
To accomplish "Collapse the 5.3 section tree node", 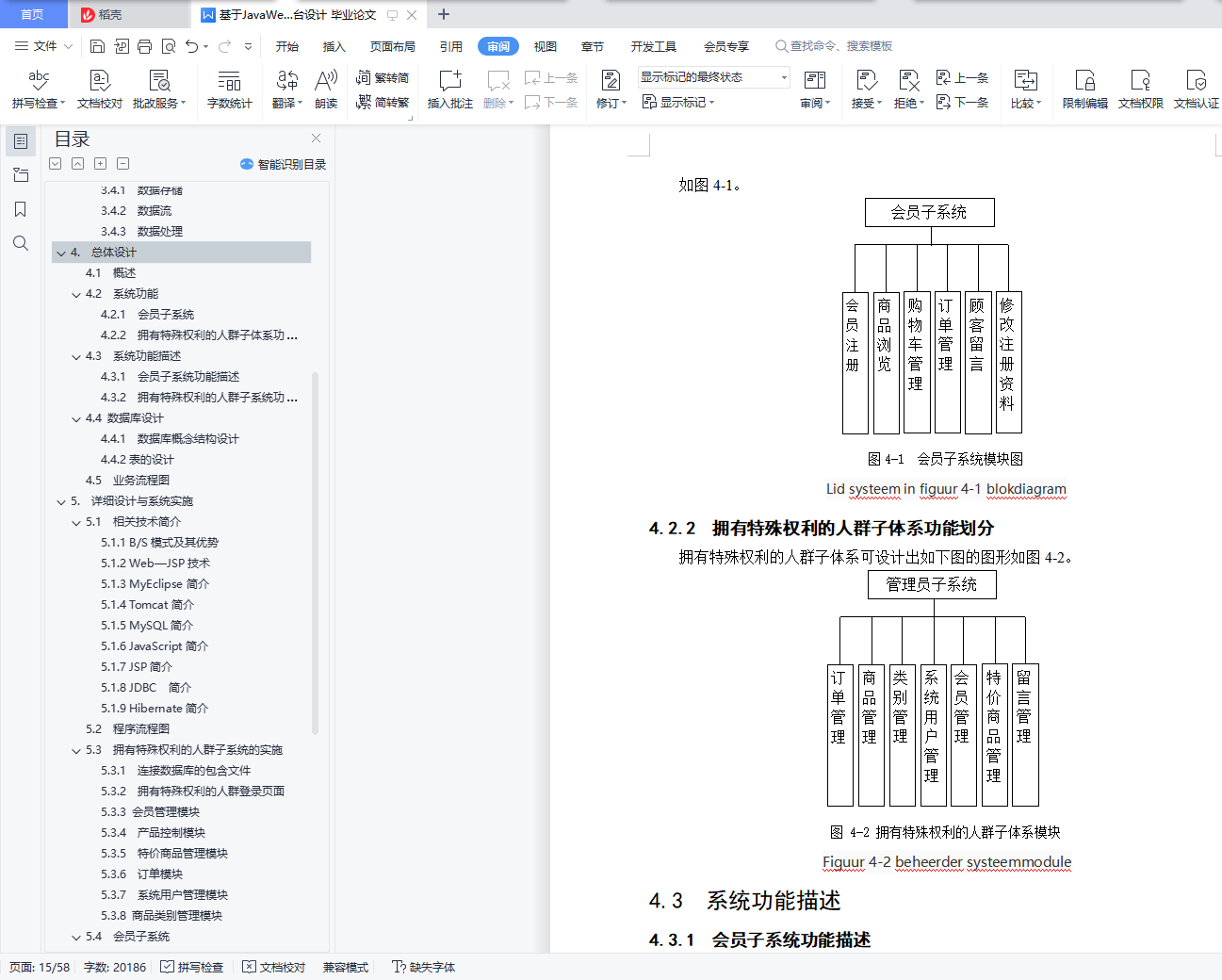I will [x=76, y=750].
